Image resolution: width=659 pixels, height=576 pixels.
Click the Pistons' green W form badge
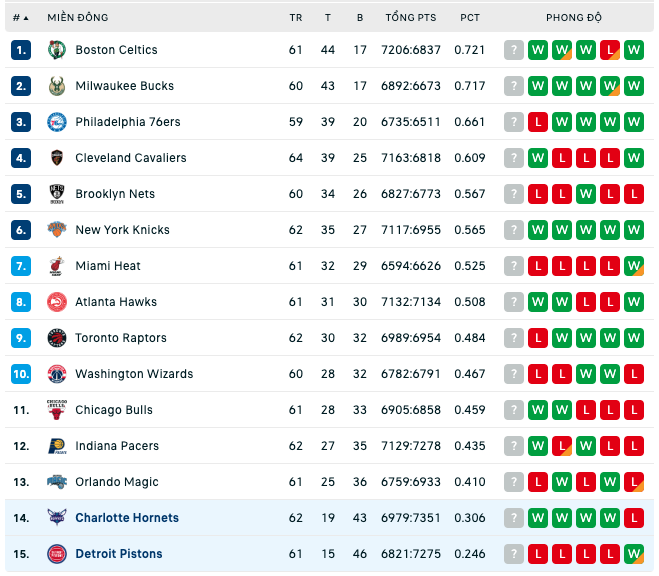[x=634, y=554]
